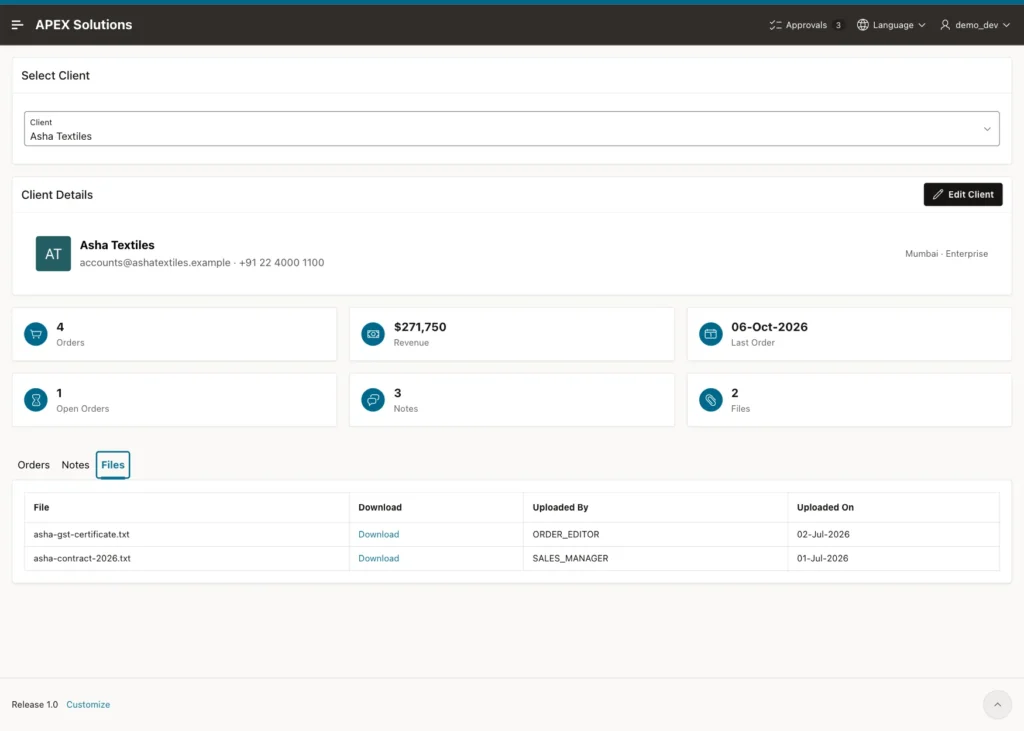The width and height of the screenshot is (1024, 731).
Task: Click the Orders shopping cart icon
Action: coord(36,334)
